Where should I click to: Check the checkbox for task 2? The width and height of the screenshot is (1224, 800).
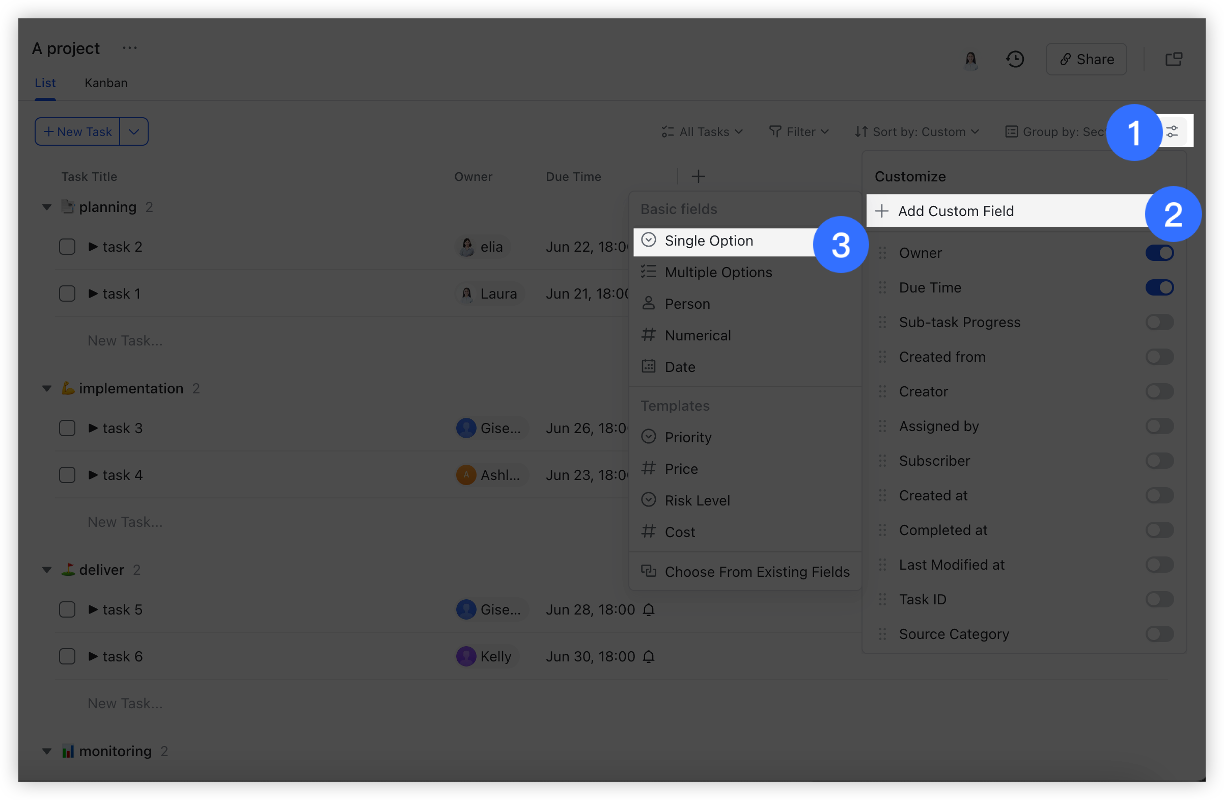click(67, 247)
